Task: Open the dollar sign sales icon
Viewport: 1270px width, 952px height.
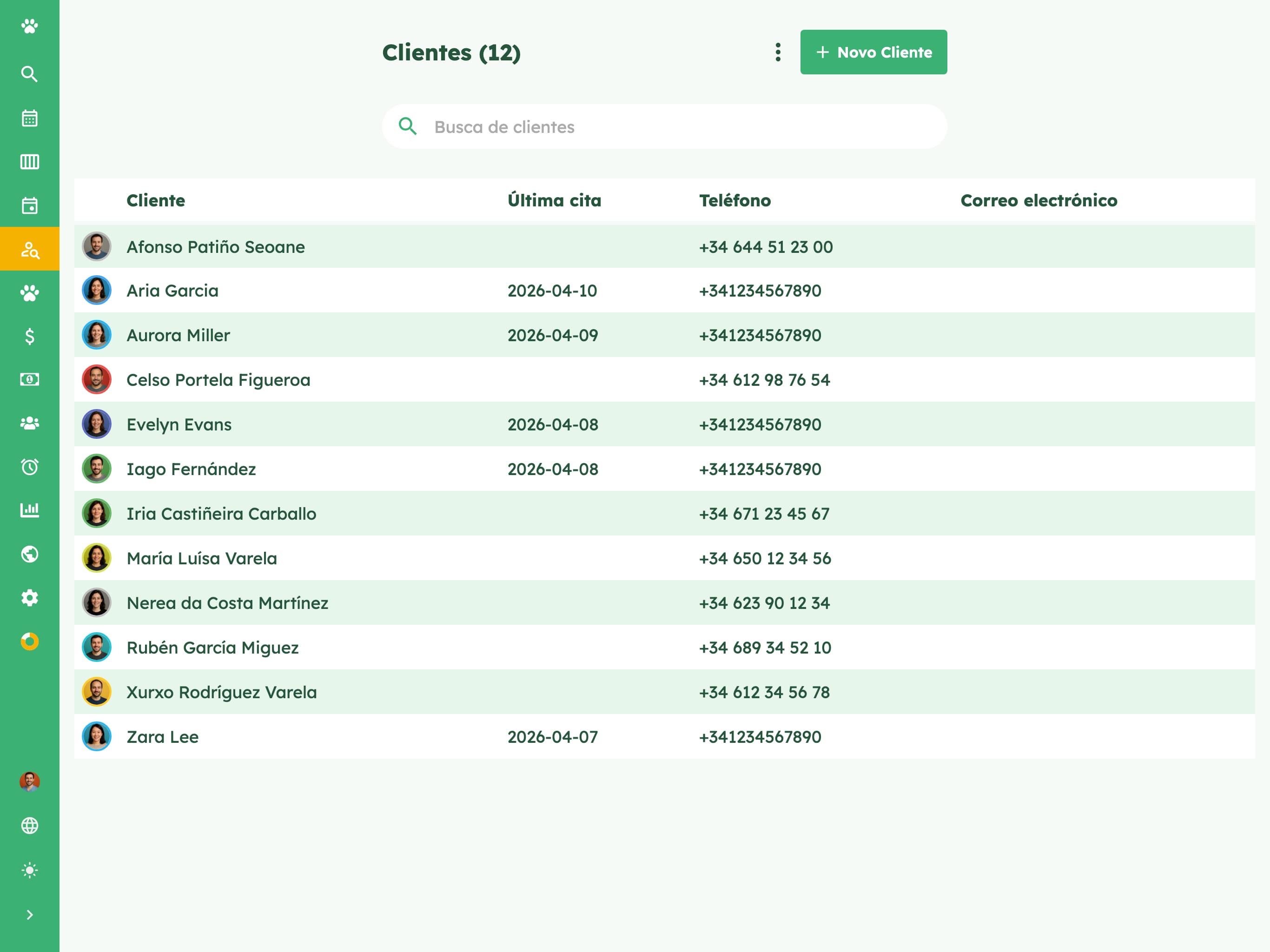Action: click(x=29, y=336)
